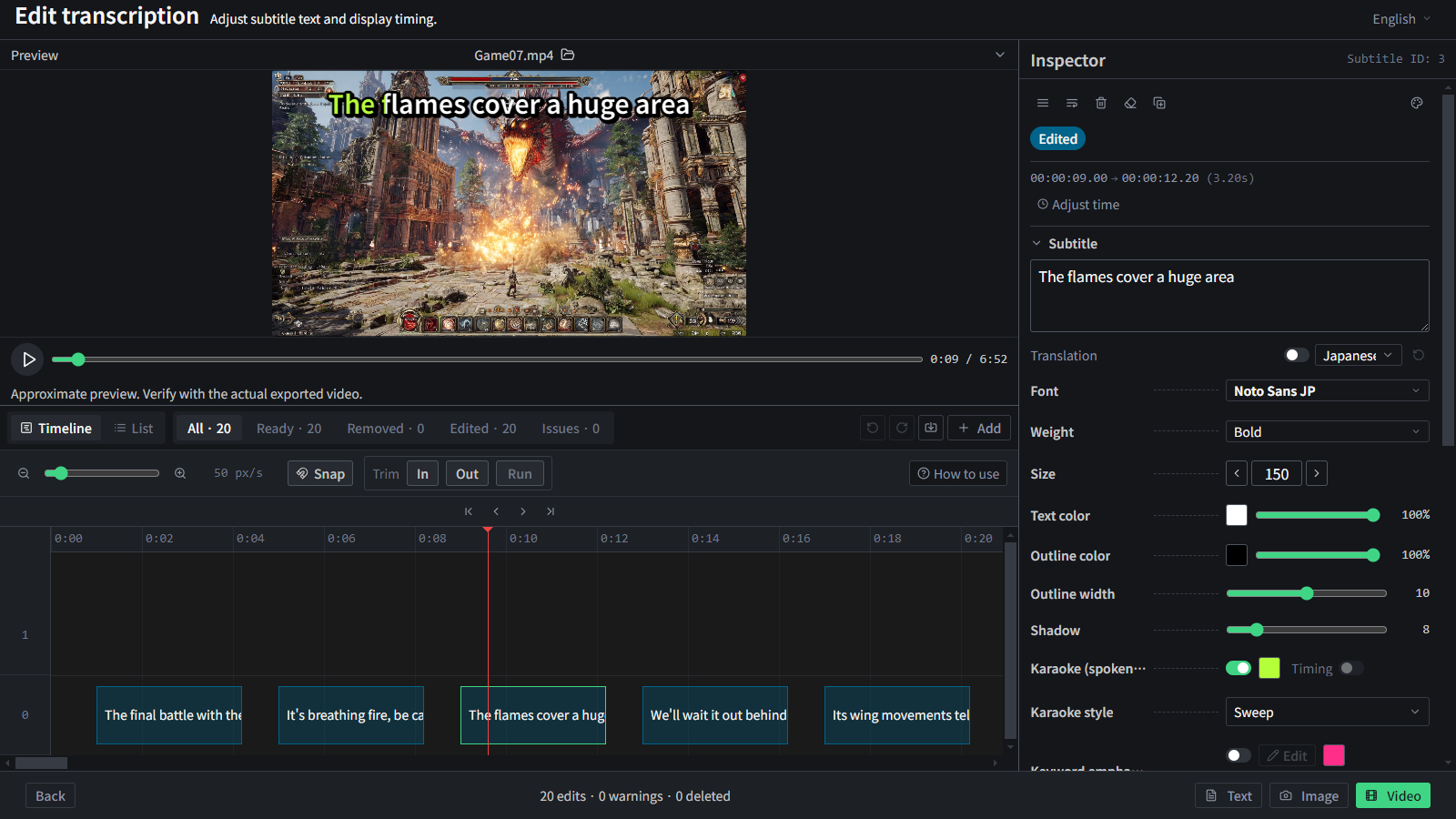The width and height of the screenshot is (1456, 819).
Task: Jump to first subtitle with skip-start icon
Action: (469, 511)
